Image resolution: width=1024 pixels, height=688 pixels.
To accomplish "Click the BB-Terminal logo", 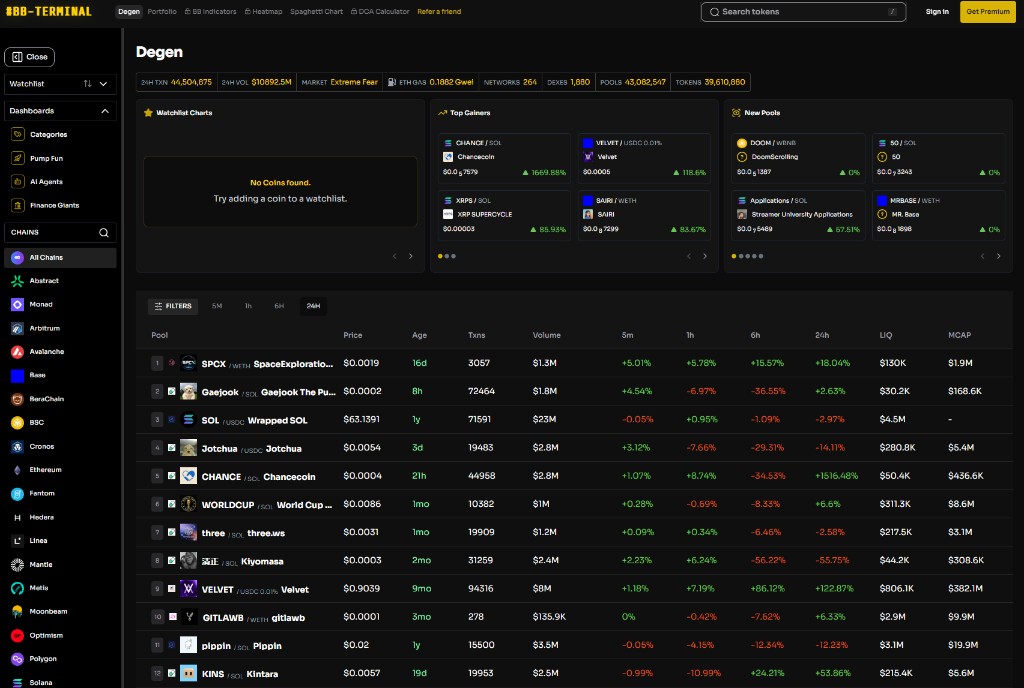I will [x=48, y=11].
